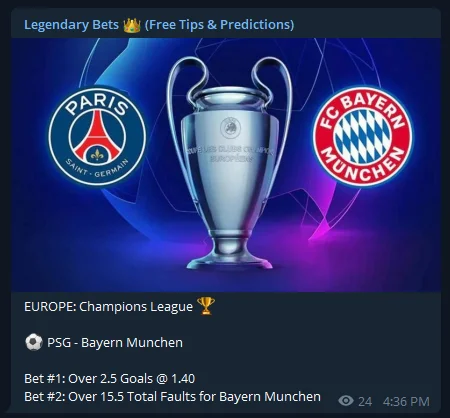Image resolution: width=450 pixels, height=418 pixels.
Task: Click the 4:36 PM message timestamp
Action: [x=406, y=401]
